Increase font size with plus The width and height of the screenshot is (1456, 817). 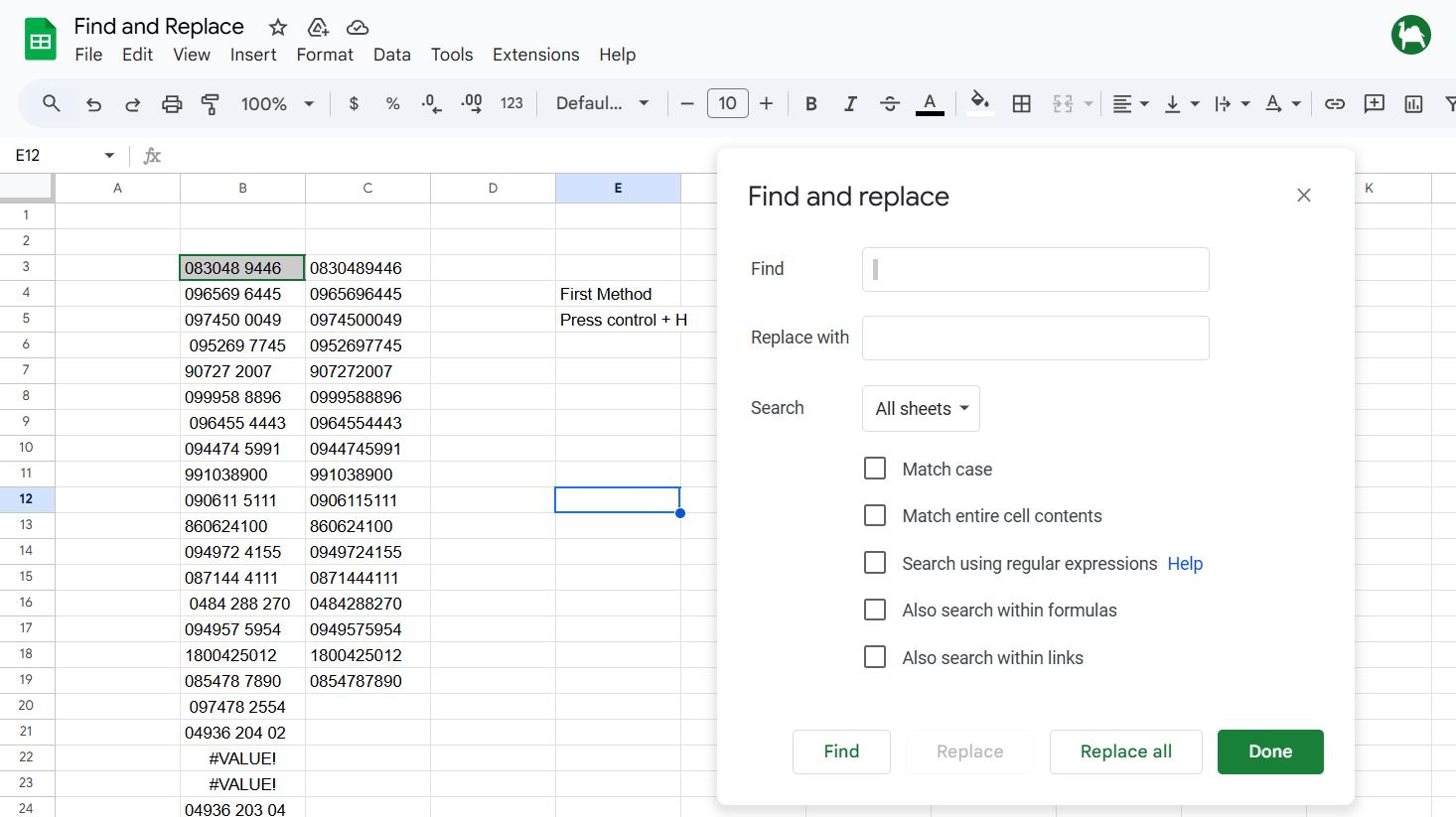766,103
